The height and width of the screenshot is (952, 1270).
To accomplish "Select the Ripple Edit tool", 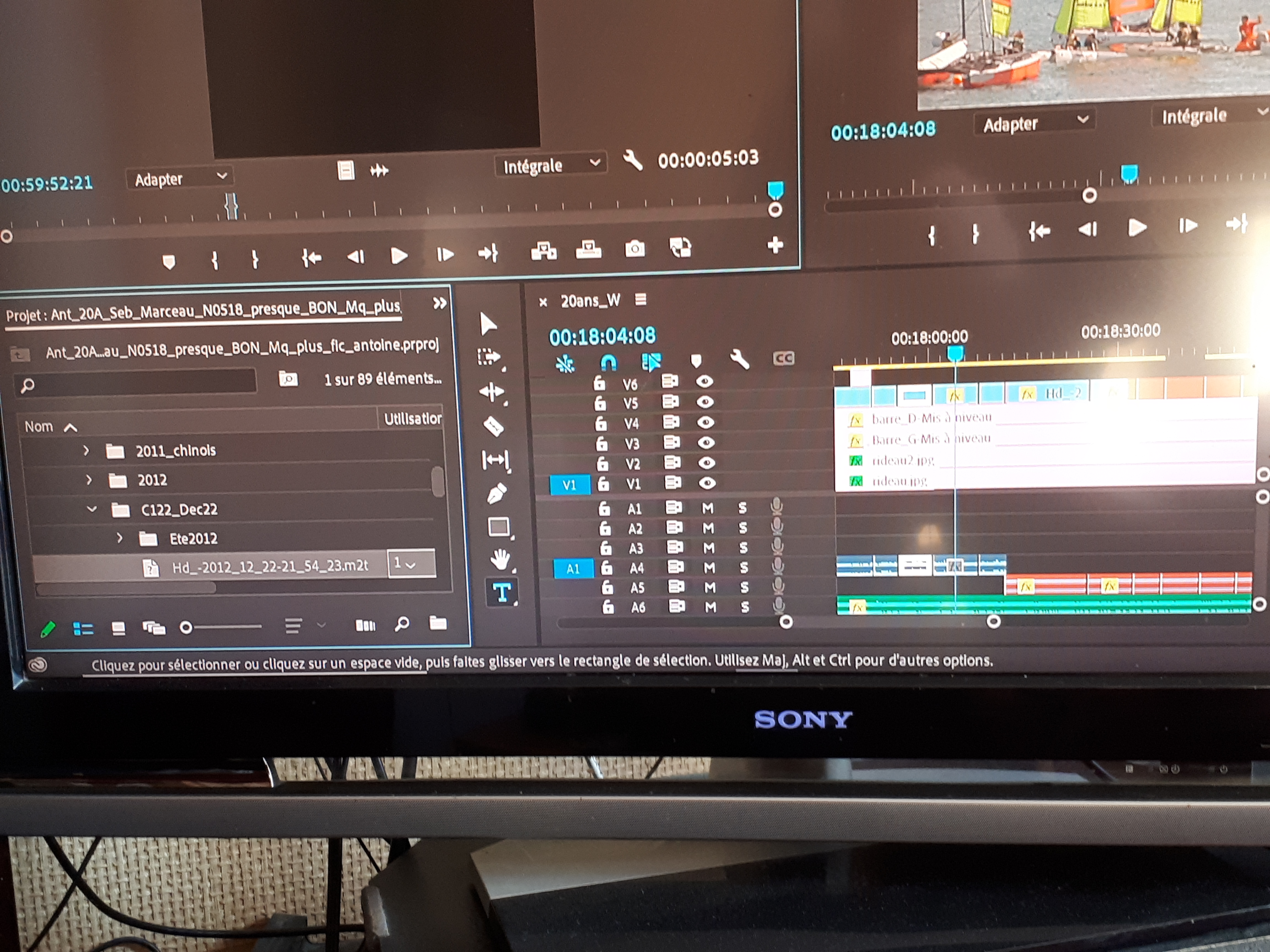I will point(492,392).
